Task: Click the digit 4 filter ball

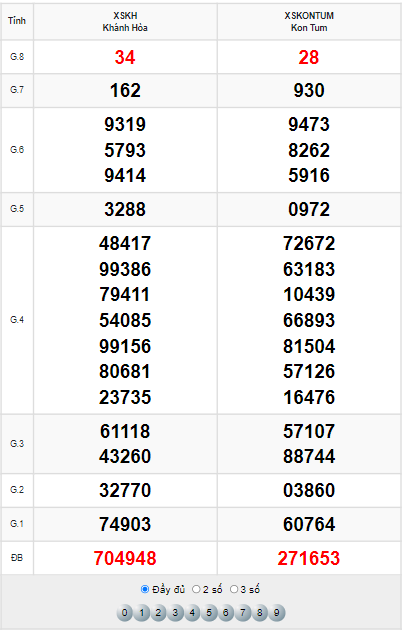Action: [x=193, y=612]
